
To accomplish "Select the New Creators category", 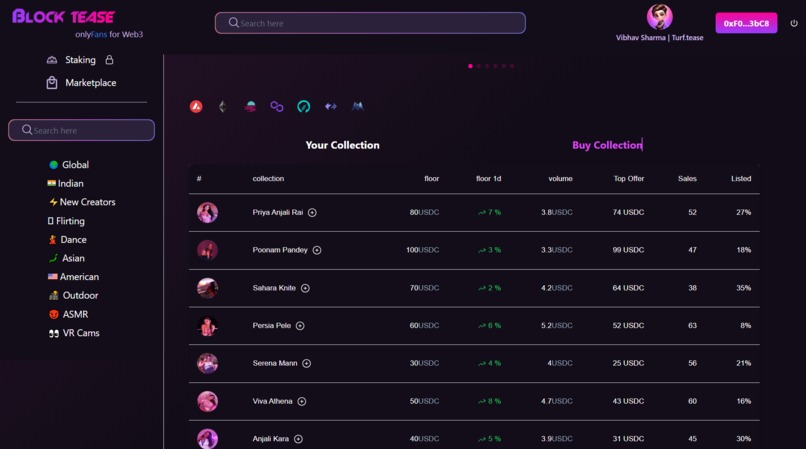I will pos(82,202).
